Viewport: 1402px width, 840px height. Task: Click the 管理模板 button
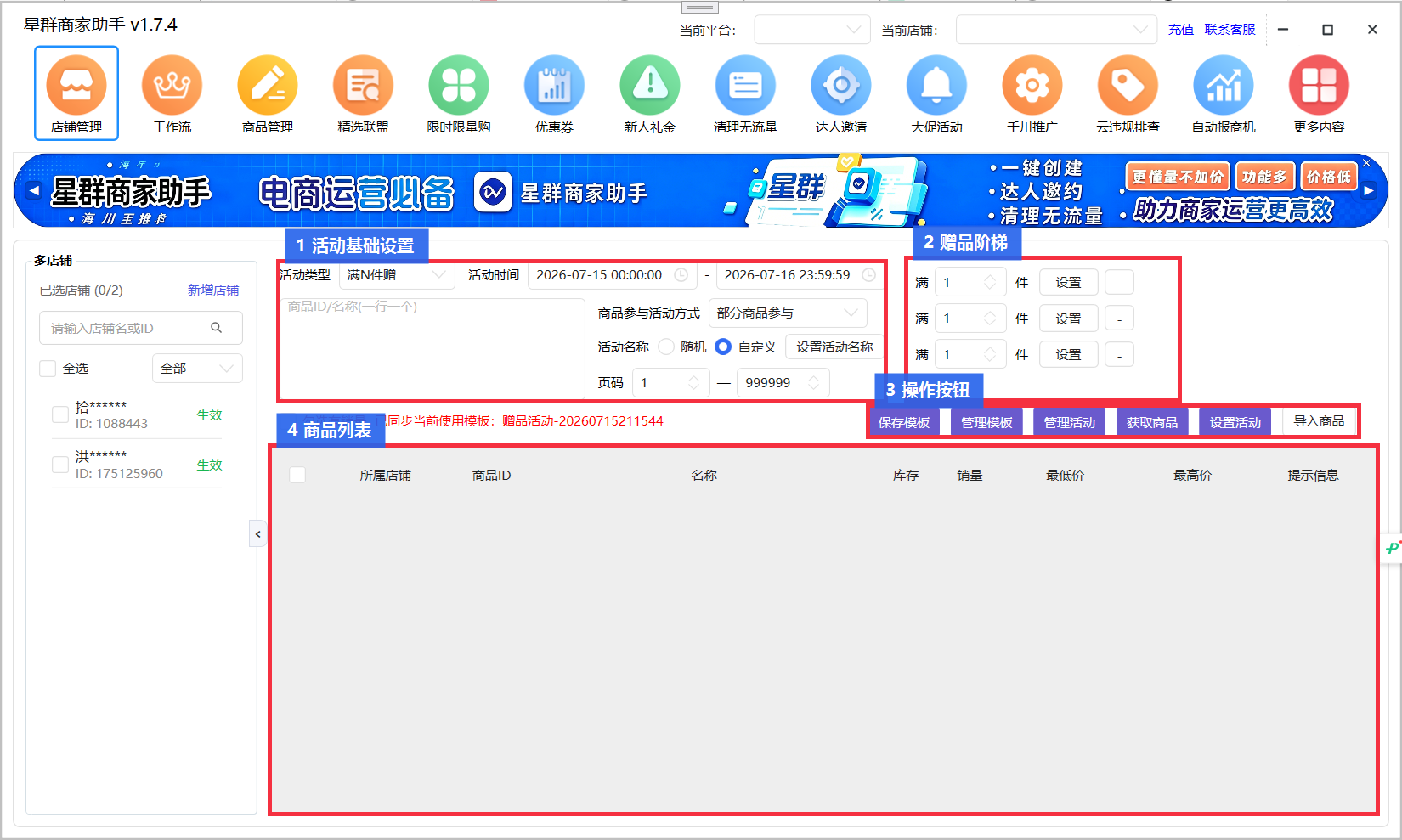point(986,422)
